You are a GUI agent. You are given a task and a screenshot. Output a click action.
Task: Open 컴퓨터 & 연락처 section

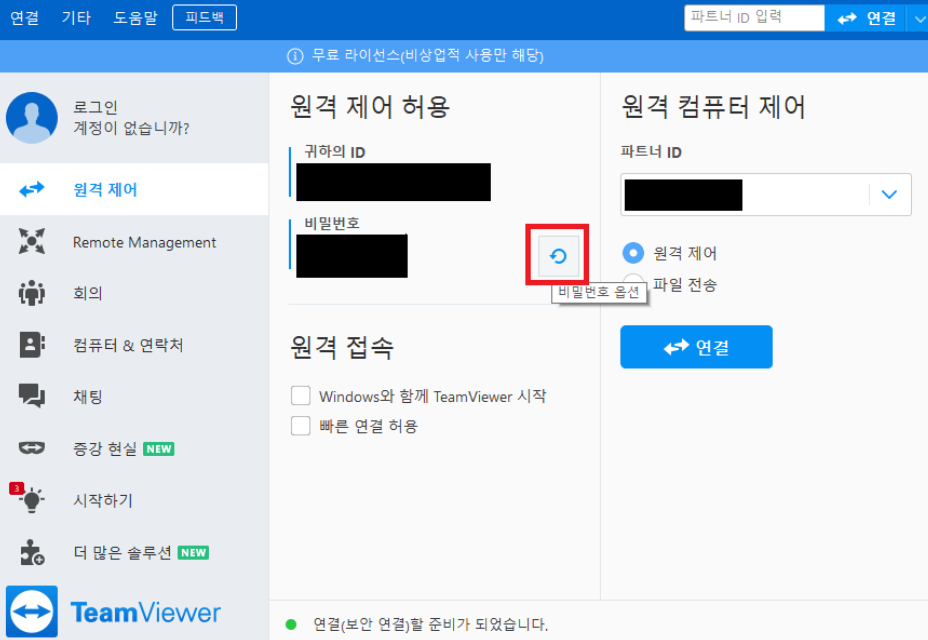tap(134, 345)
